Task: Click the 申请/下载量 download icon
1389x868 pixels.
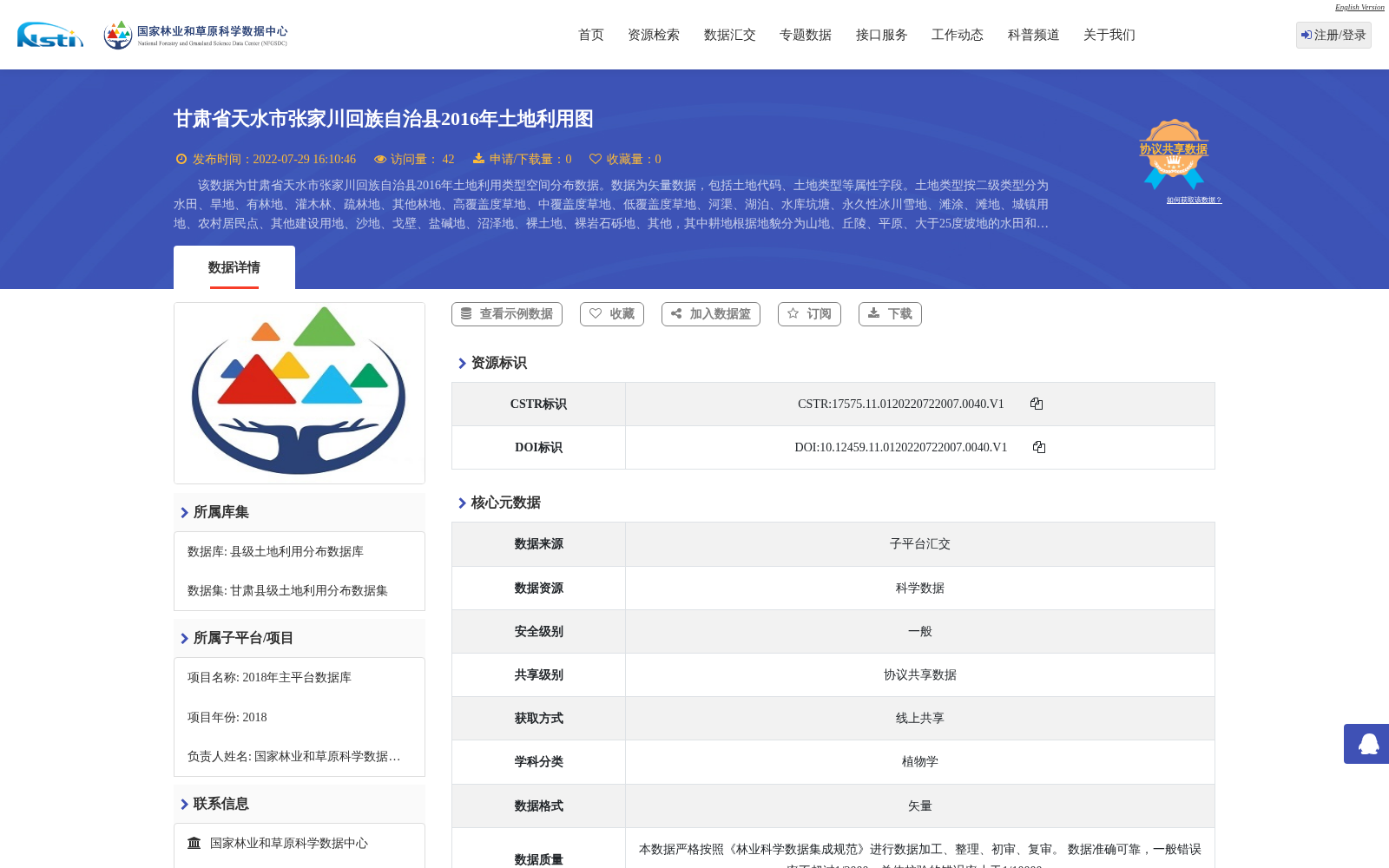Action: click(x=478, y=159)
